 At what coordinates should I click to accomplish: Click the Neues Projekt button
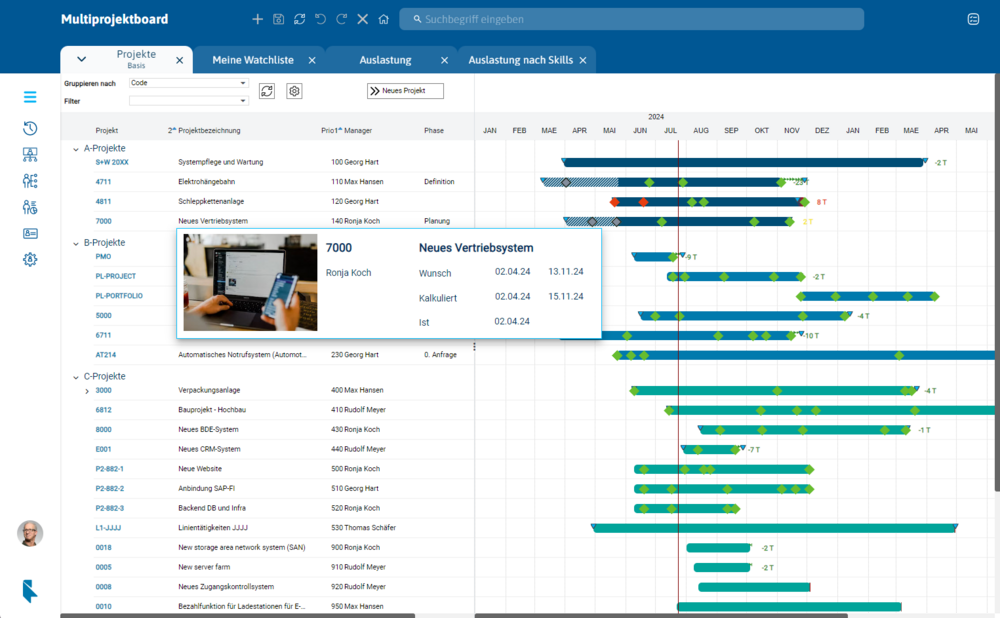tap(405, 91)
